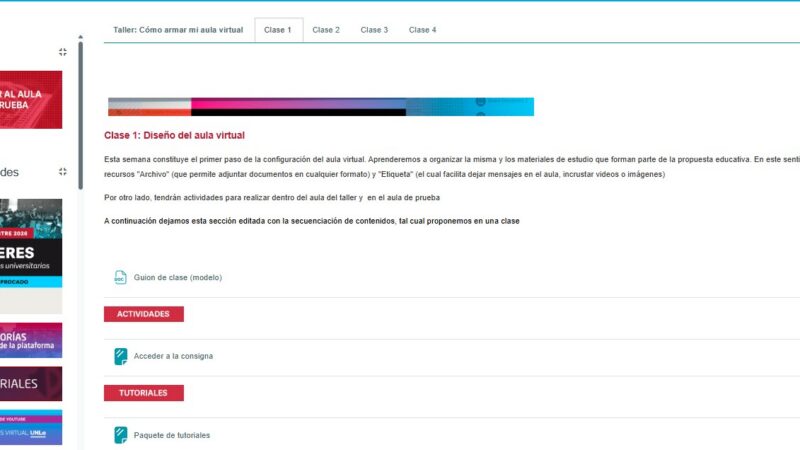Screen dimensions: 800x450
Task: Click the Talleres universitarios banner image
Action: pos(30,255)
